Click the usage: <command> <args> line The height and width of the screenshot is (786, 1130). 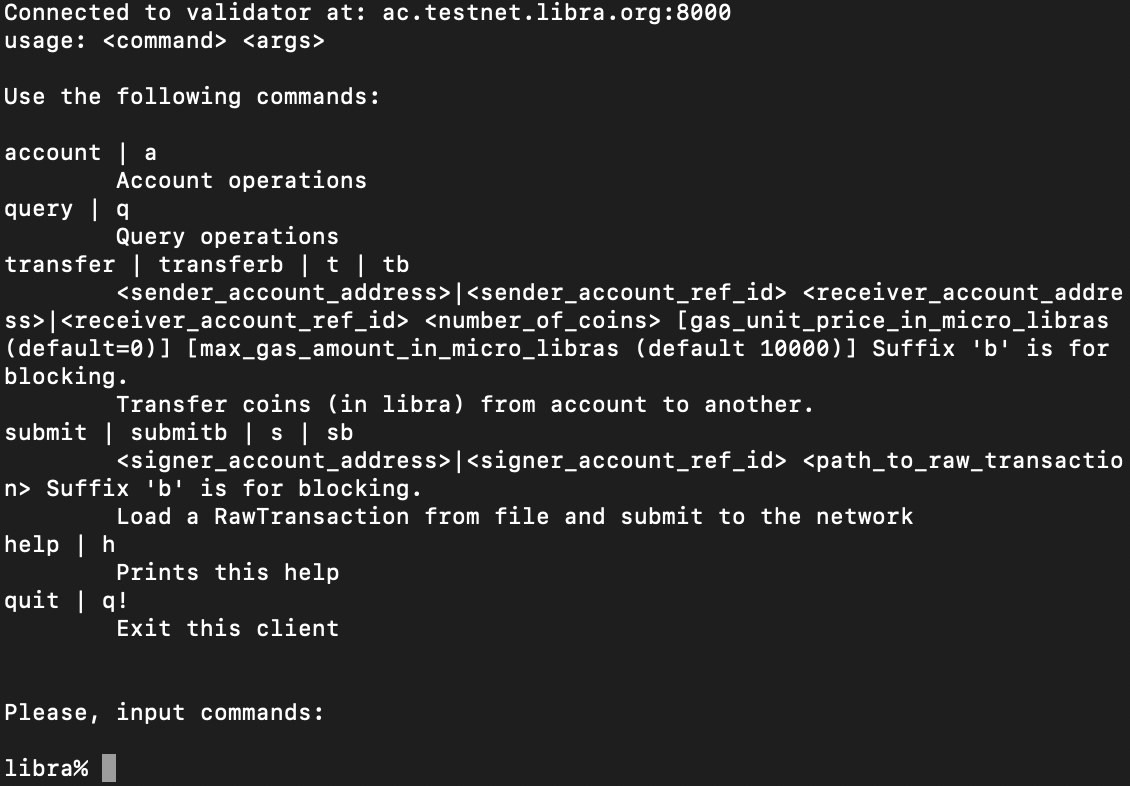[165, 41]
